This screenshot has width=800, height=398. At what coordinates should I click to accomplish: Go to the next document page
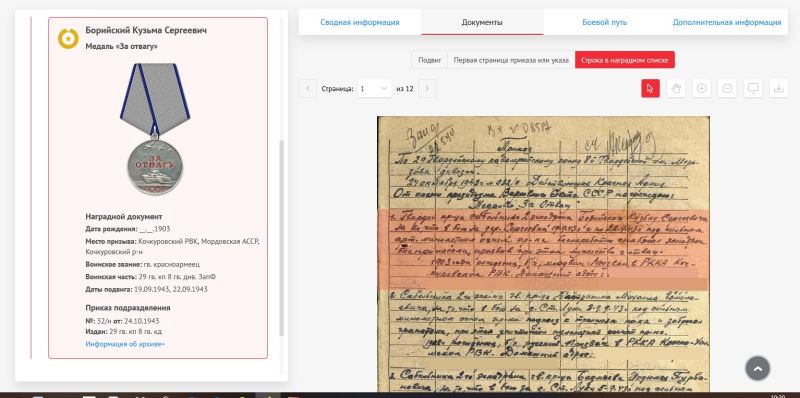tap(427, 89)
